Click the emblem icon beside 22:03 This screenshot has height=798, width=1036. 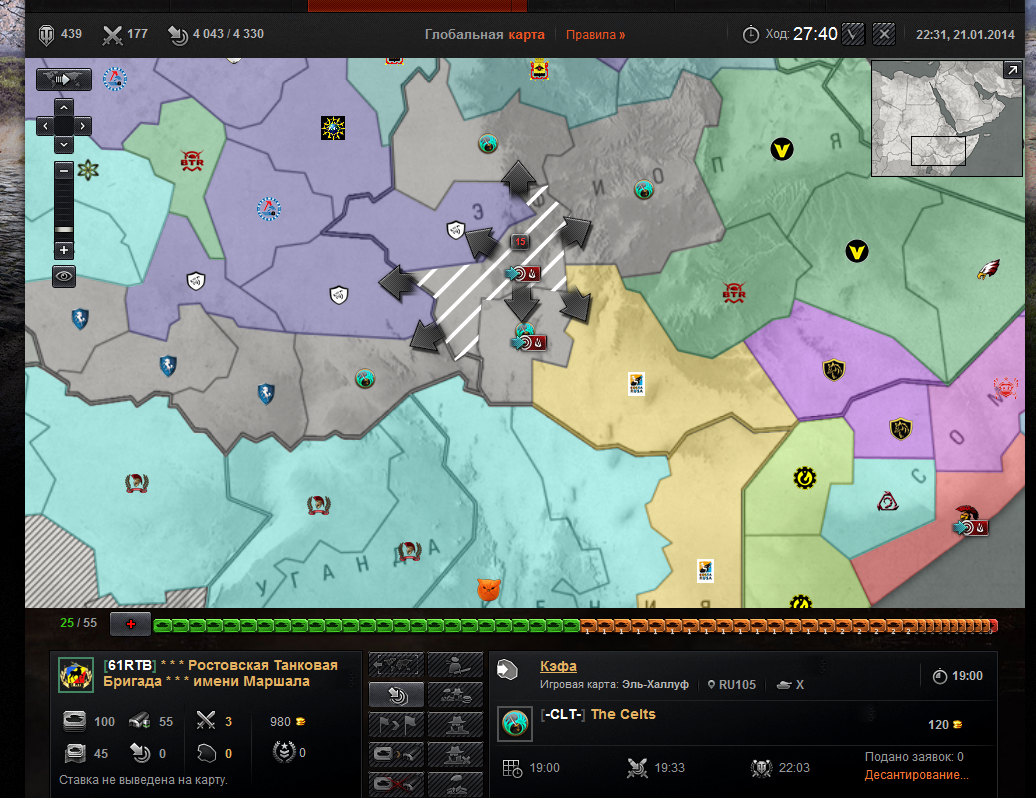tap(761, 768)
